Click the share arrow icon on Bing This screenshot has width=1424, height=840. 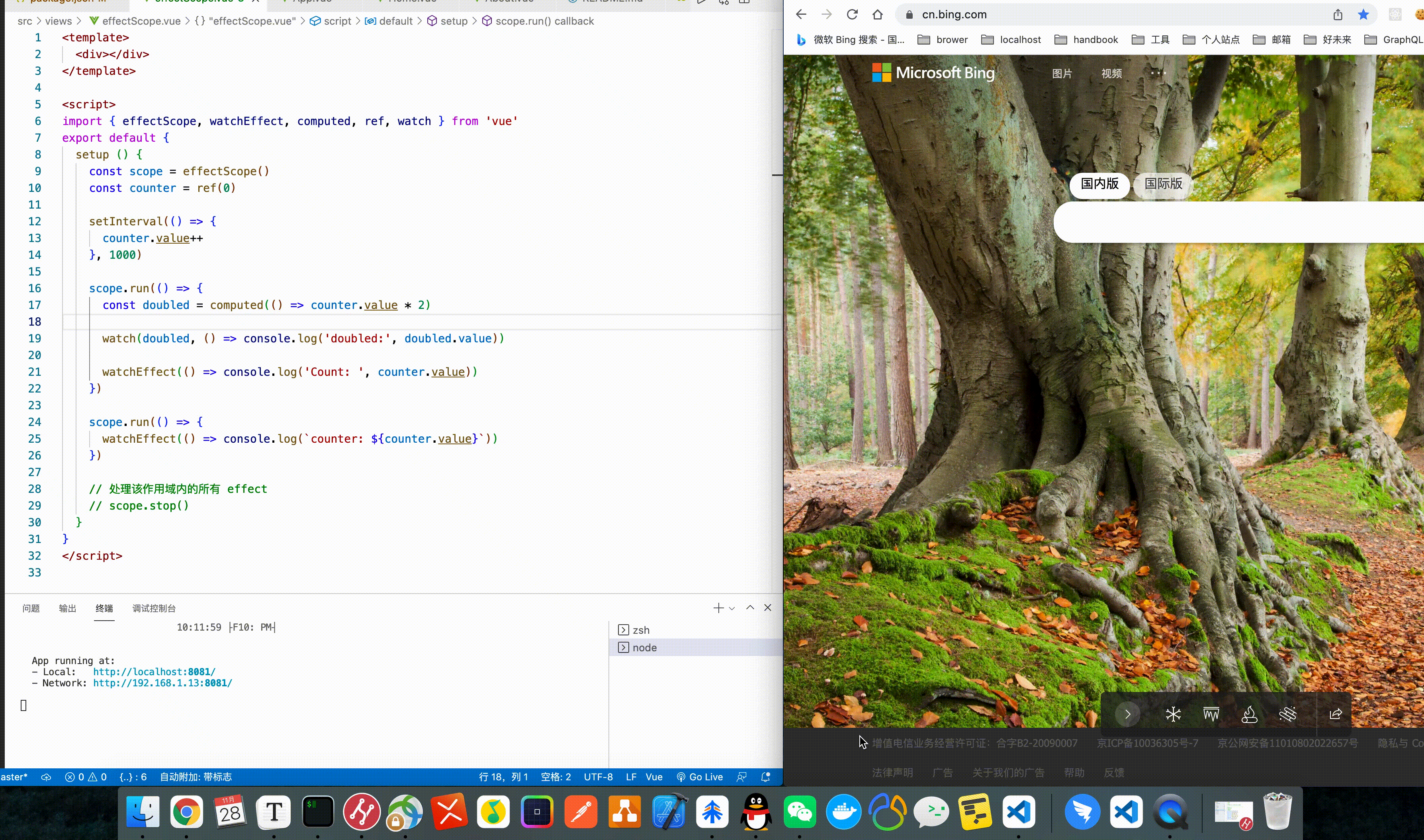[1336, 714]
